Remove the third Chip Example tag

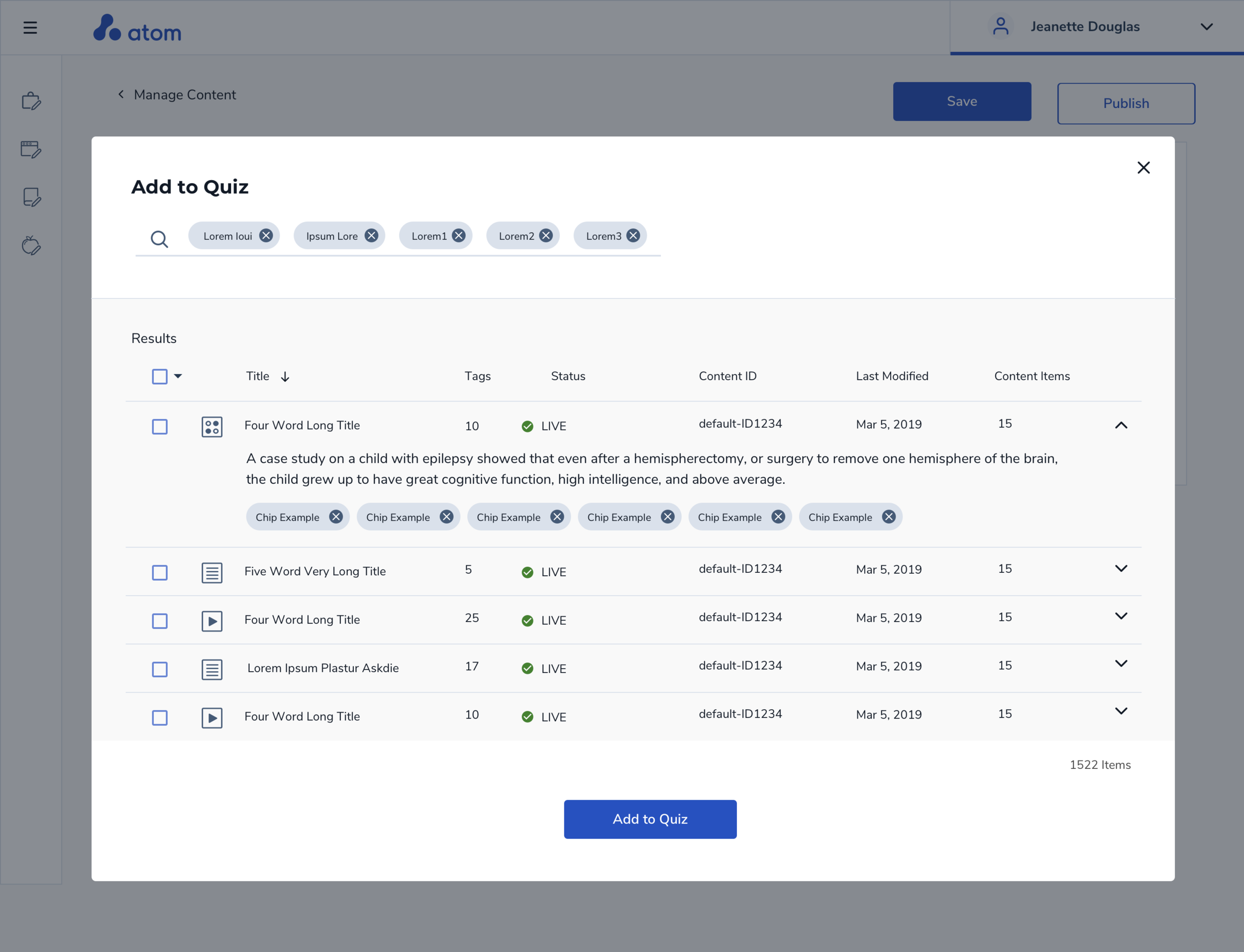[x=557, y=517]
